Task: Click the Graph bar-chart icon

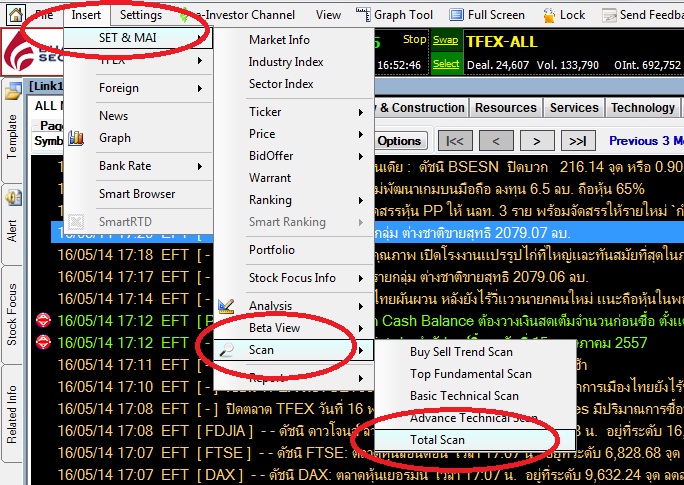Action: (76, 138)
